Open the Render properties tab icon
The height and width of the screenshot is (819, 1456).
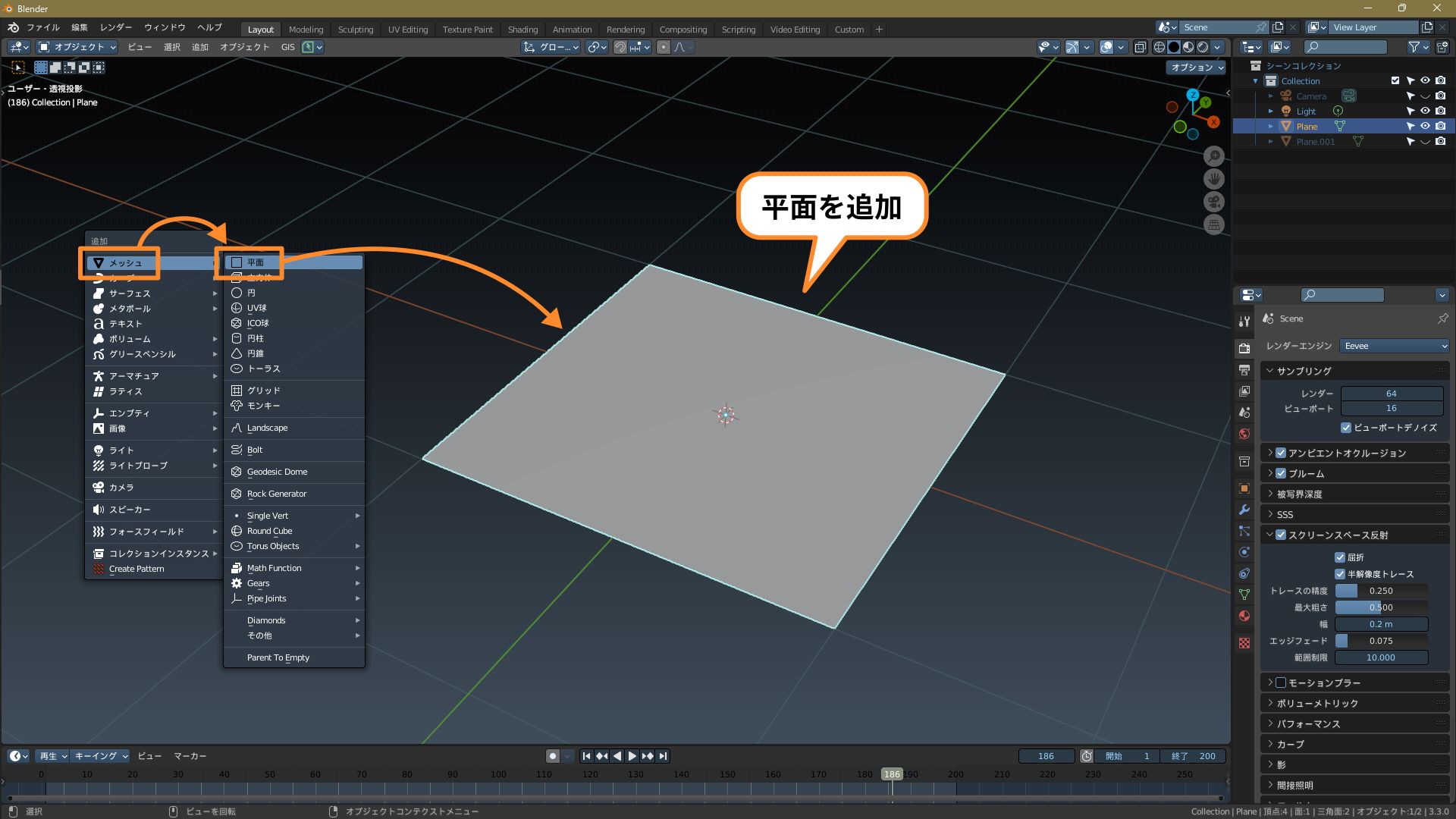1244,349
